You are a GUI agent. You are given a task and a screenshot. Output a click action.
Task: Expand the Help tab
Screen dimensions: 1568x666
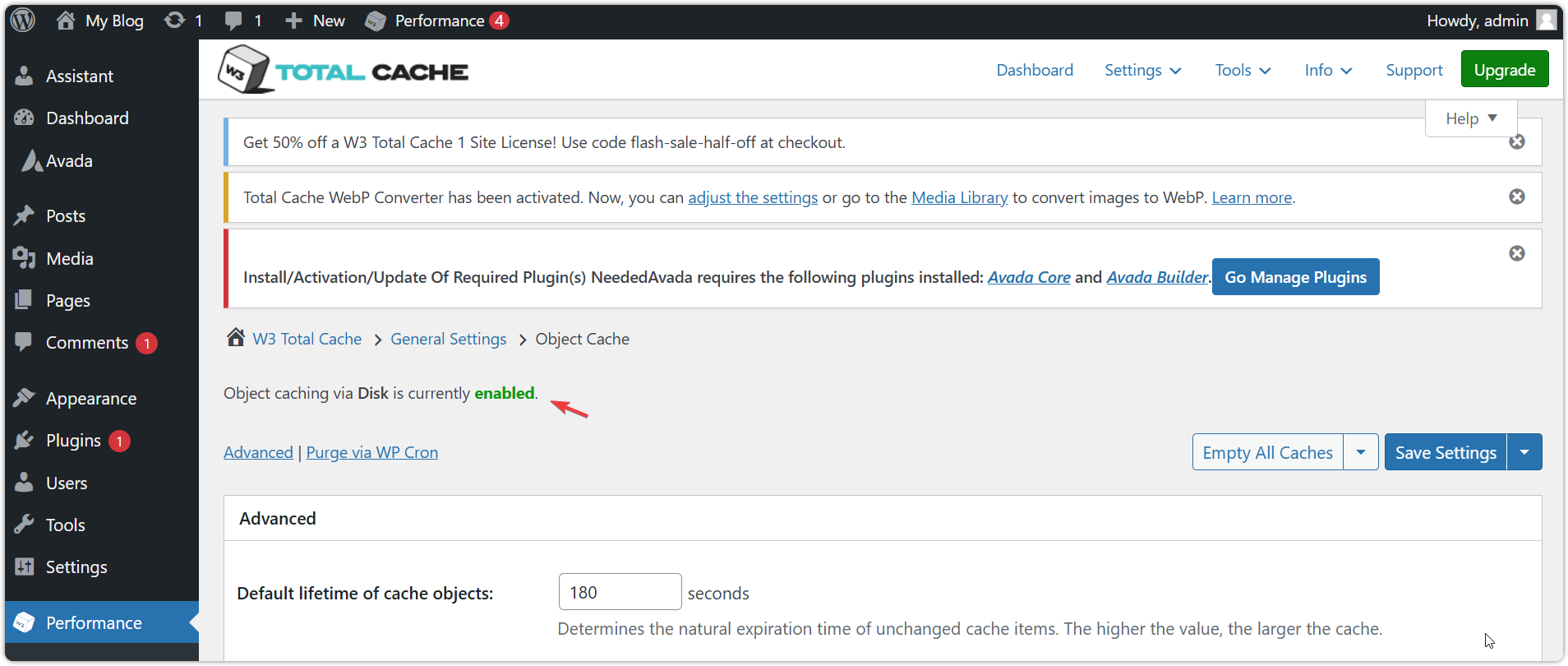1471,118
